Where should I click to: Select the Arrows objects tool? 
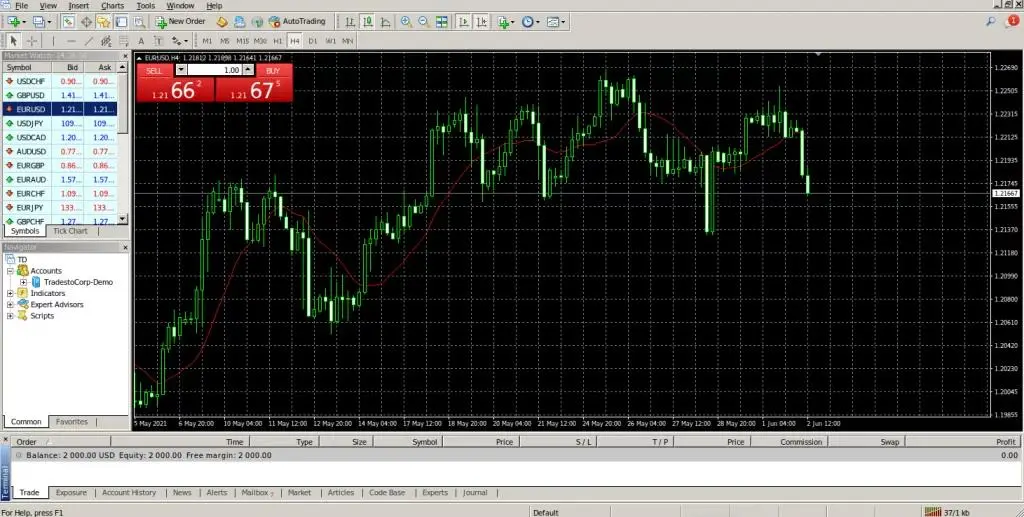176,40
